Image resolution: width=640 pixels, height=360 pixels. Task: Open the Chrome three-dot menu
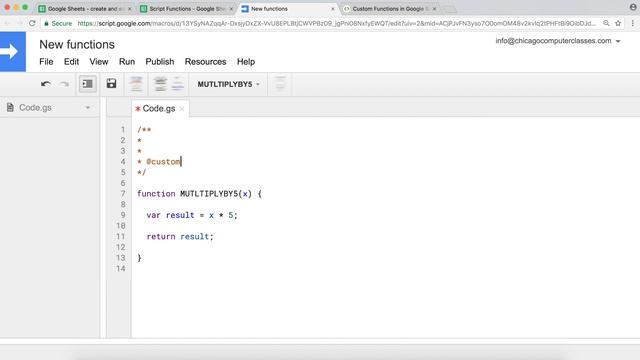[x=633, y=23]
